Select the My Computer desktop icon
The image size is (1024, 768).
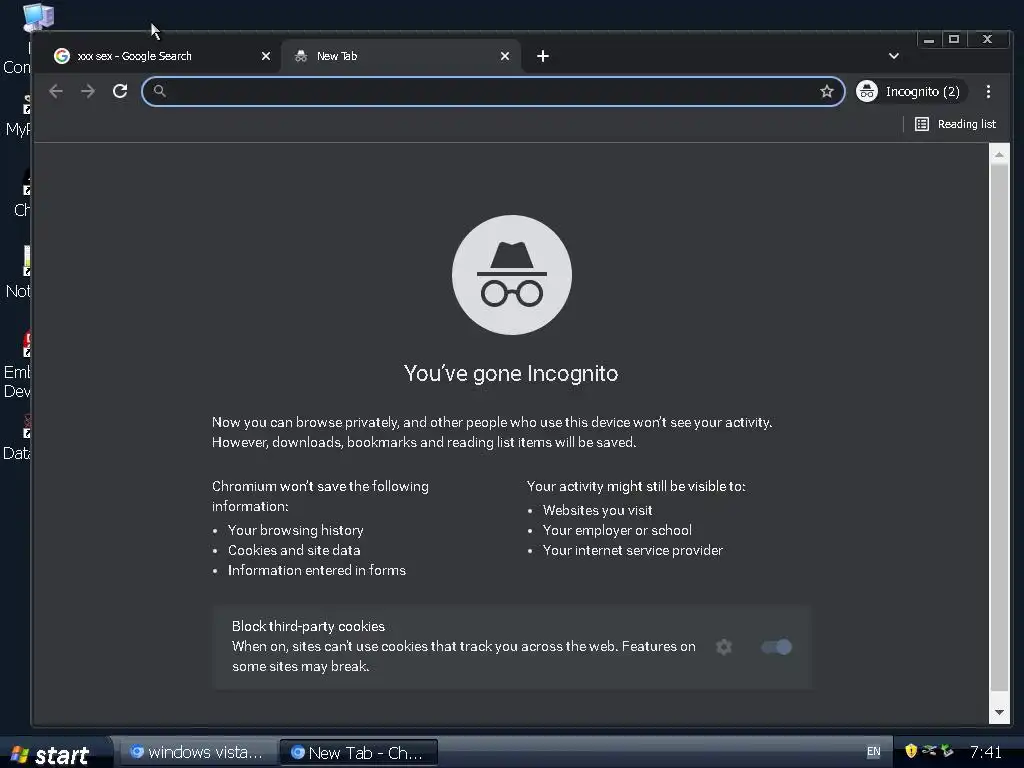pos(37,16)
